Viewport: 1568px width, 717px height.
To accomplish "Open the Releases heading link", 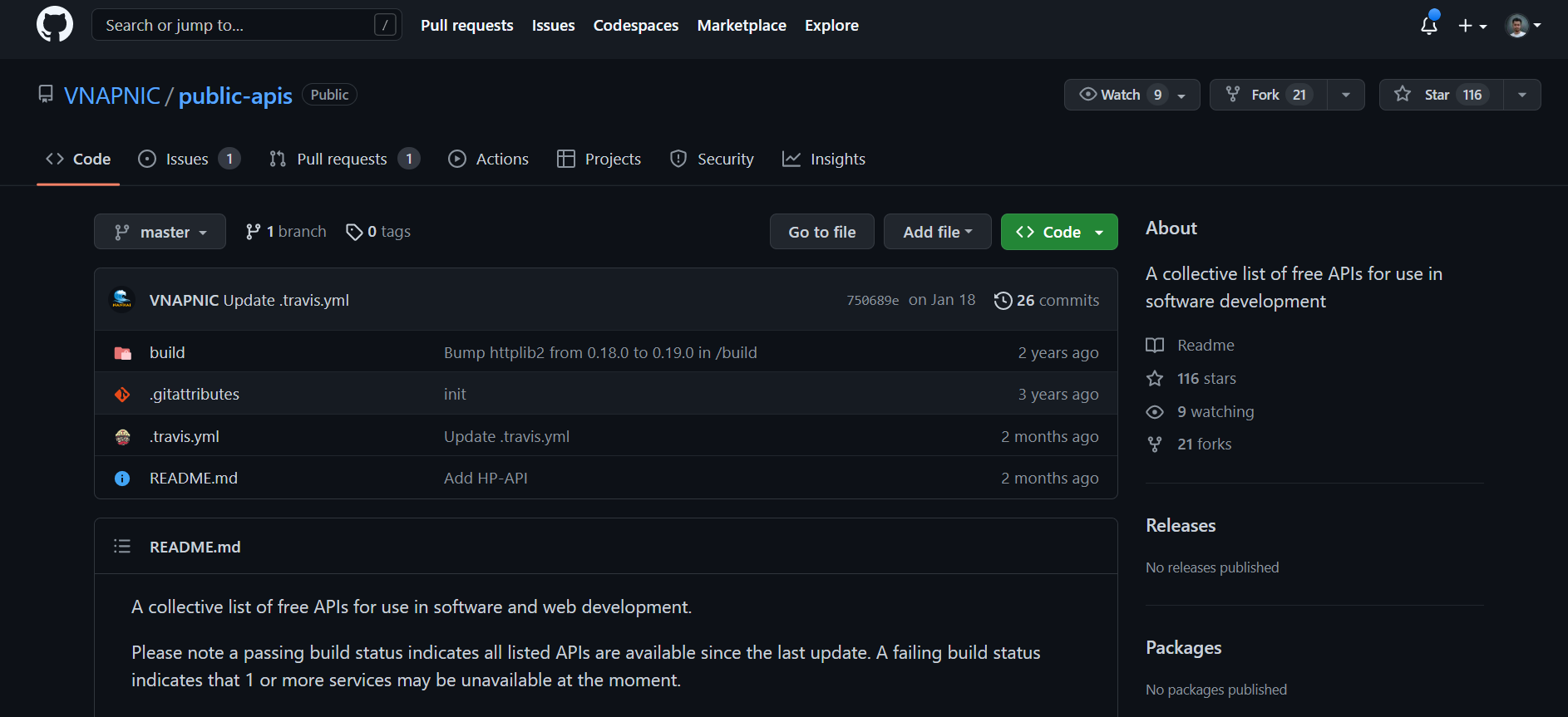I will (x=1181, y=525).
